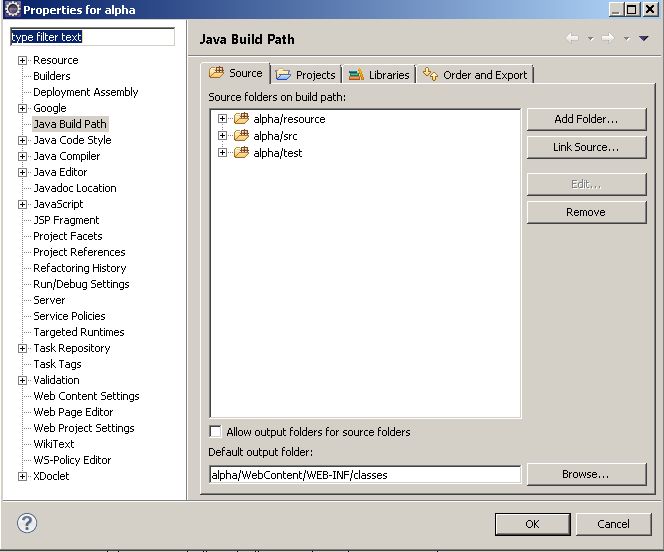
Task: Expand the Java Code Style node
Action: 22,140
